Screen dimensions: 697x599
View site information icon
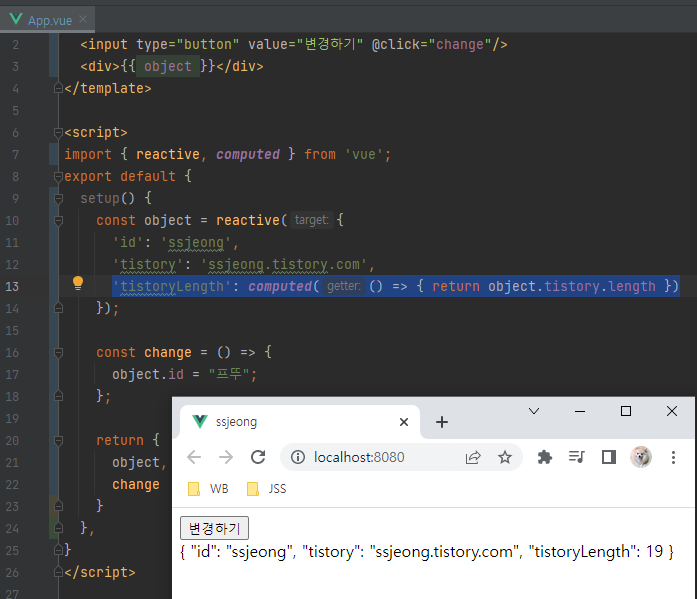click(298, 457)
